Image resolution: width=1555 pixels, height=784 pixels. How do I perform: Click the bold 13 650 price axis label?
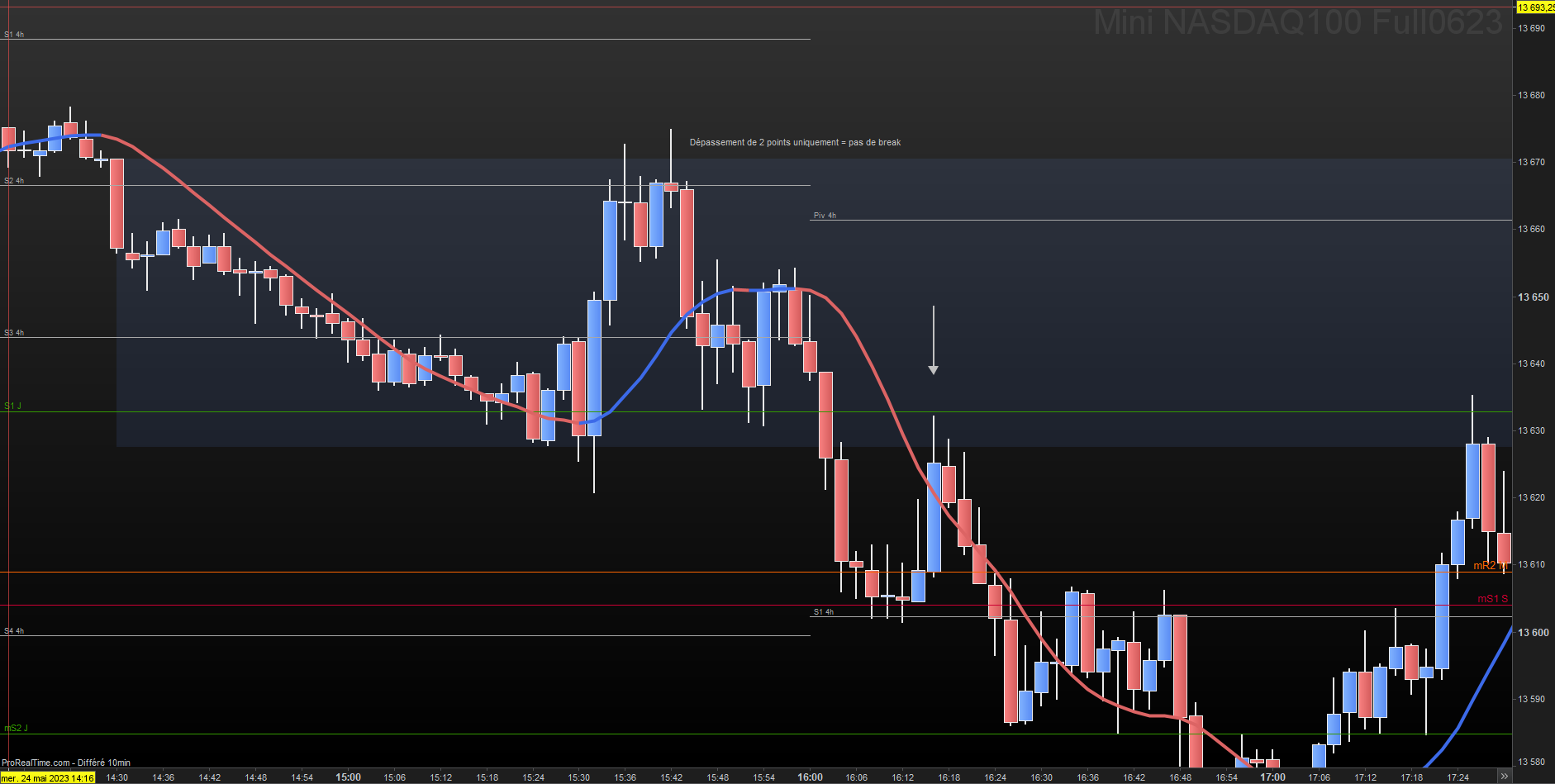(x=1534, y=297)
